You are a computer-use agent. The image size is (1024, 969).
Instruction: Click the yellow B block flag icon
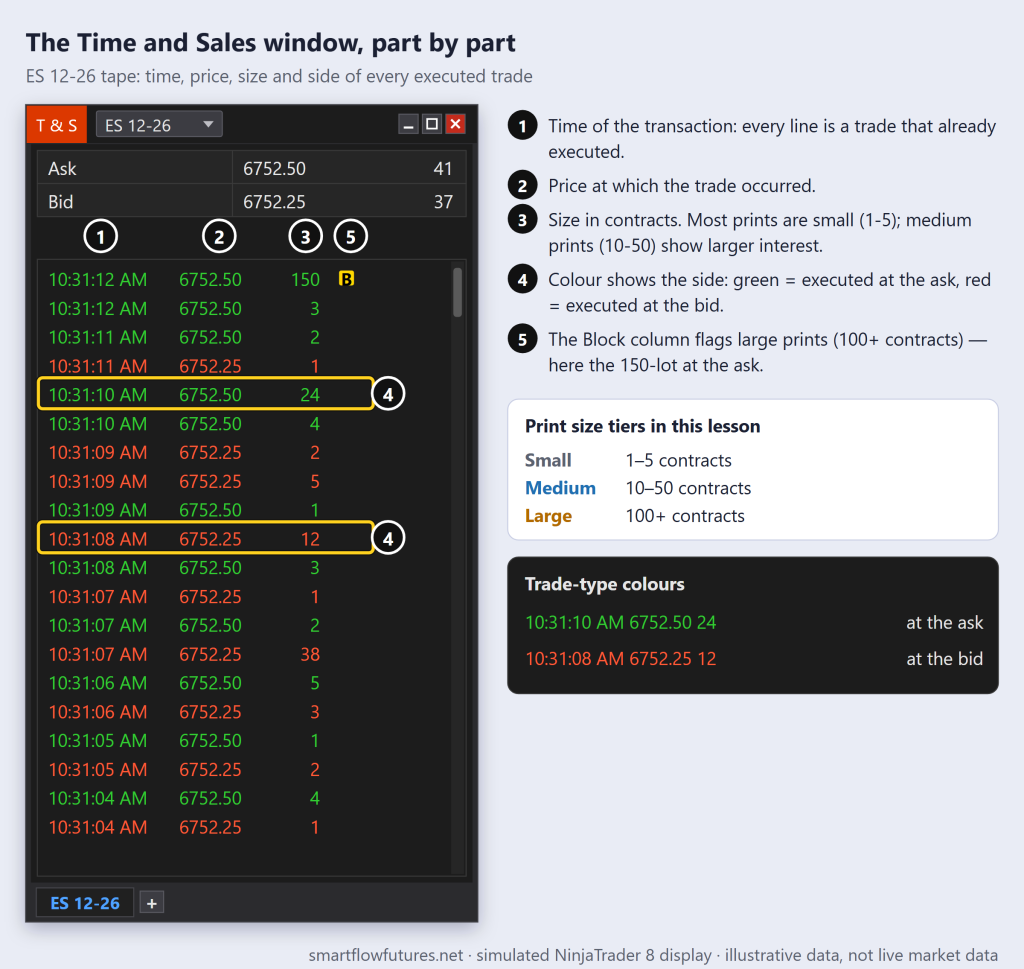pyautogui.click(x=346, y=279)
